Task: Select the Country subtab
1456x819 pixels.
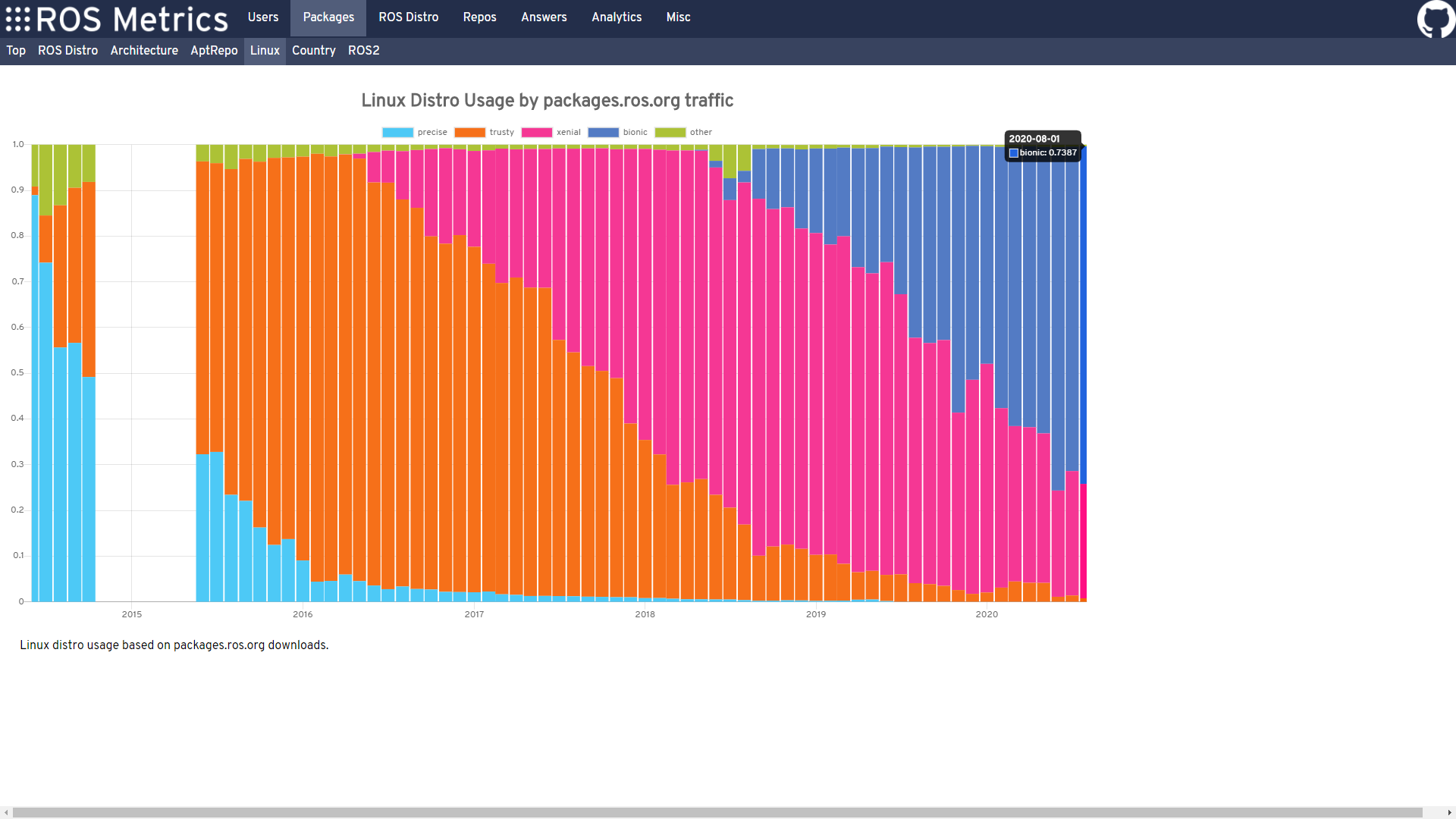Action: 313,51
